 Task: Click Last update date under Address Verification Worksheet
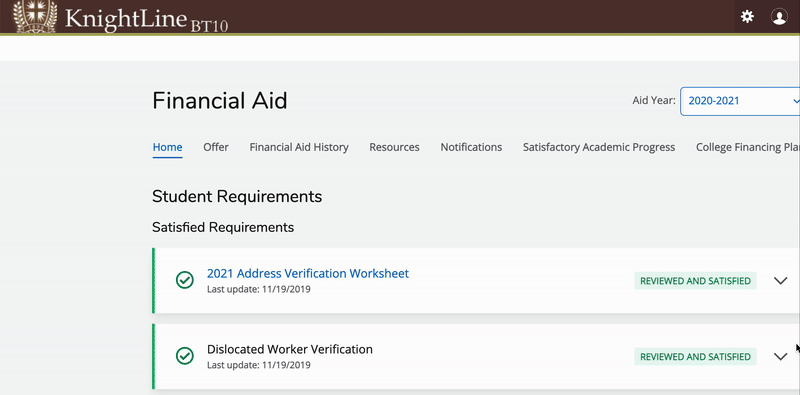259,289
